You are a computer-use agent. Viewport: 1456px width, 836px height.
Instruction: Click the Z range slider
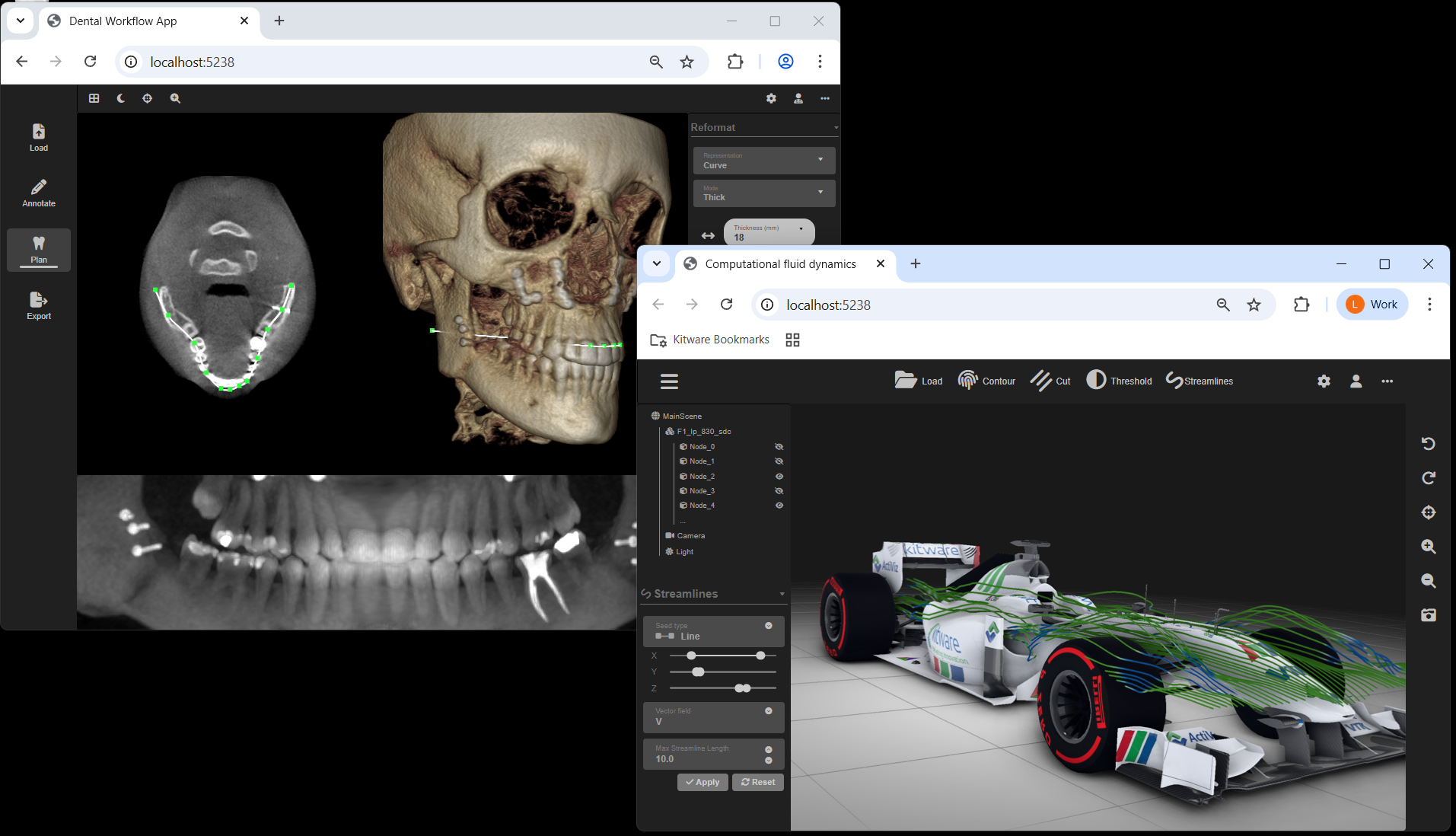pyautogui.click(x=723, y=688)
